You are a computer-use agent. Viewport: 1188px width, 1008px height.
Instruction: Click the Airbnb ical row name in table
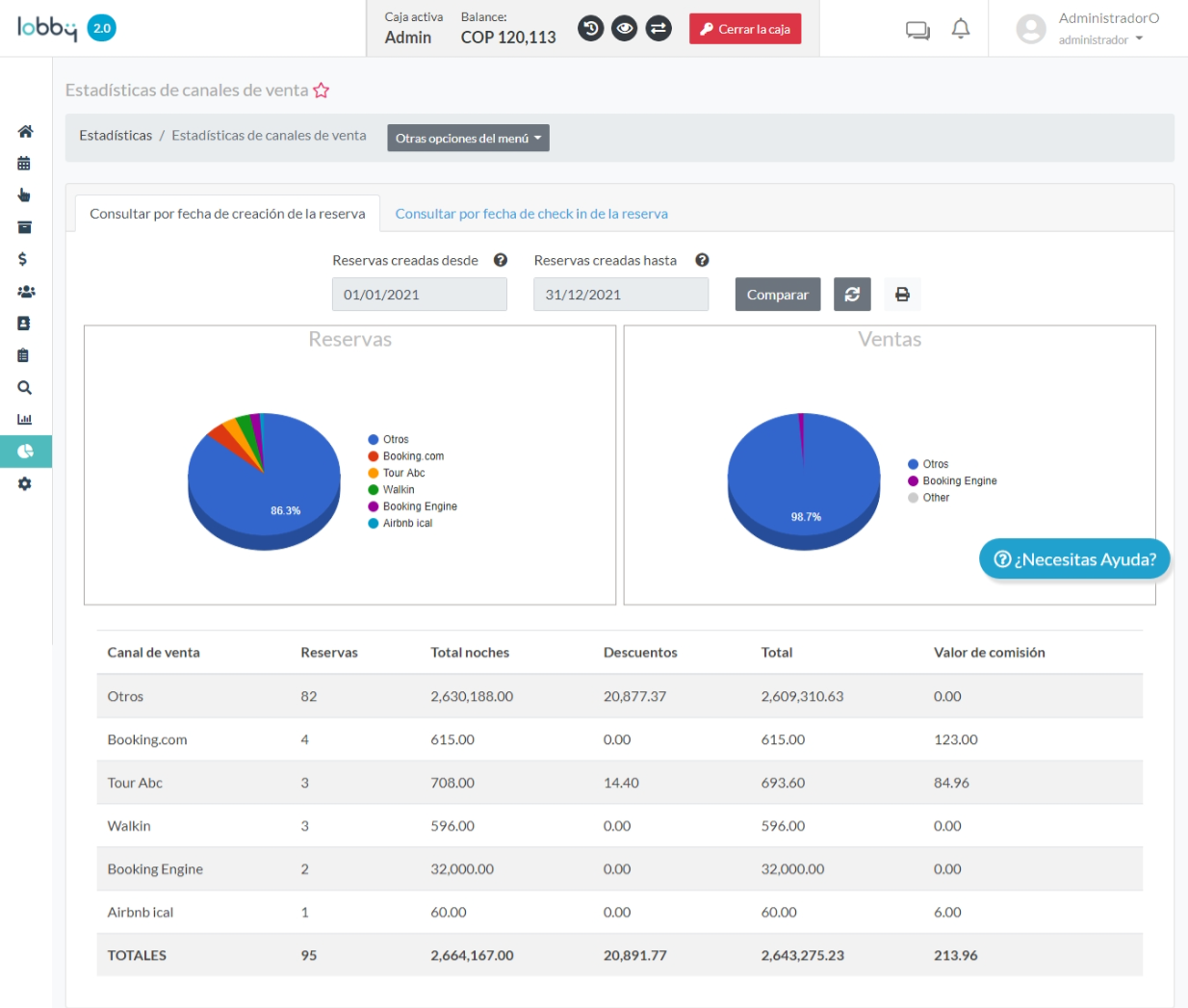click(141, 913)
